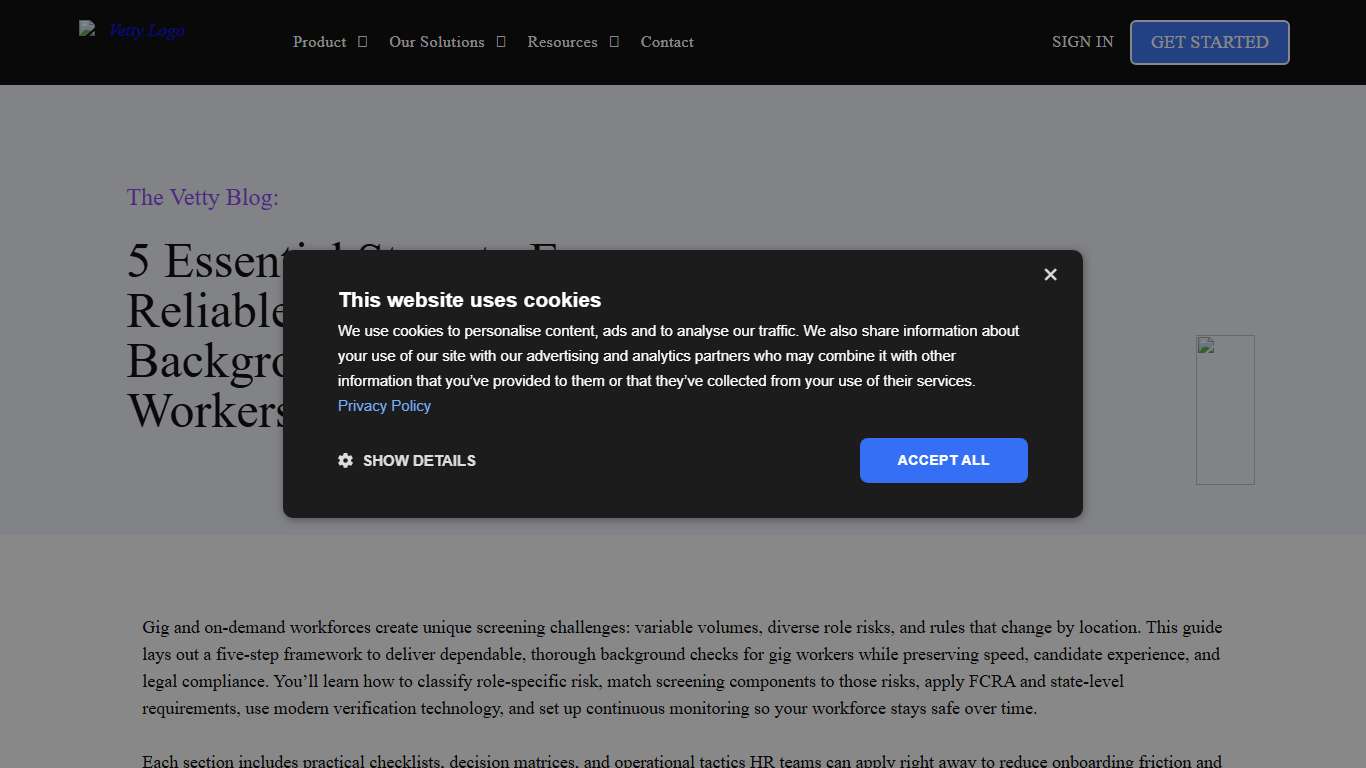Click the broken image placeholder beside the headline
Screen dimensions: 1366x768
coord(1225,410)
